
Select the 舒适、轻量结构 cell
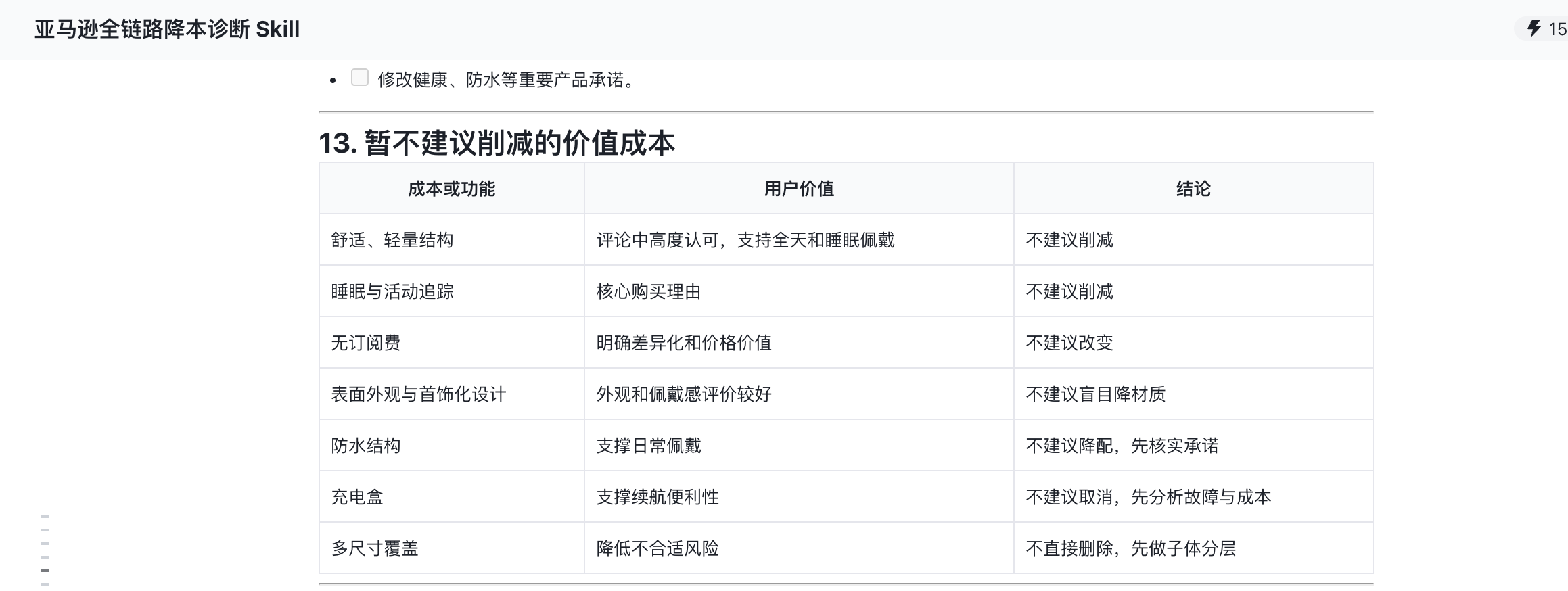452,240
